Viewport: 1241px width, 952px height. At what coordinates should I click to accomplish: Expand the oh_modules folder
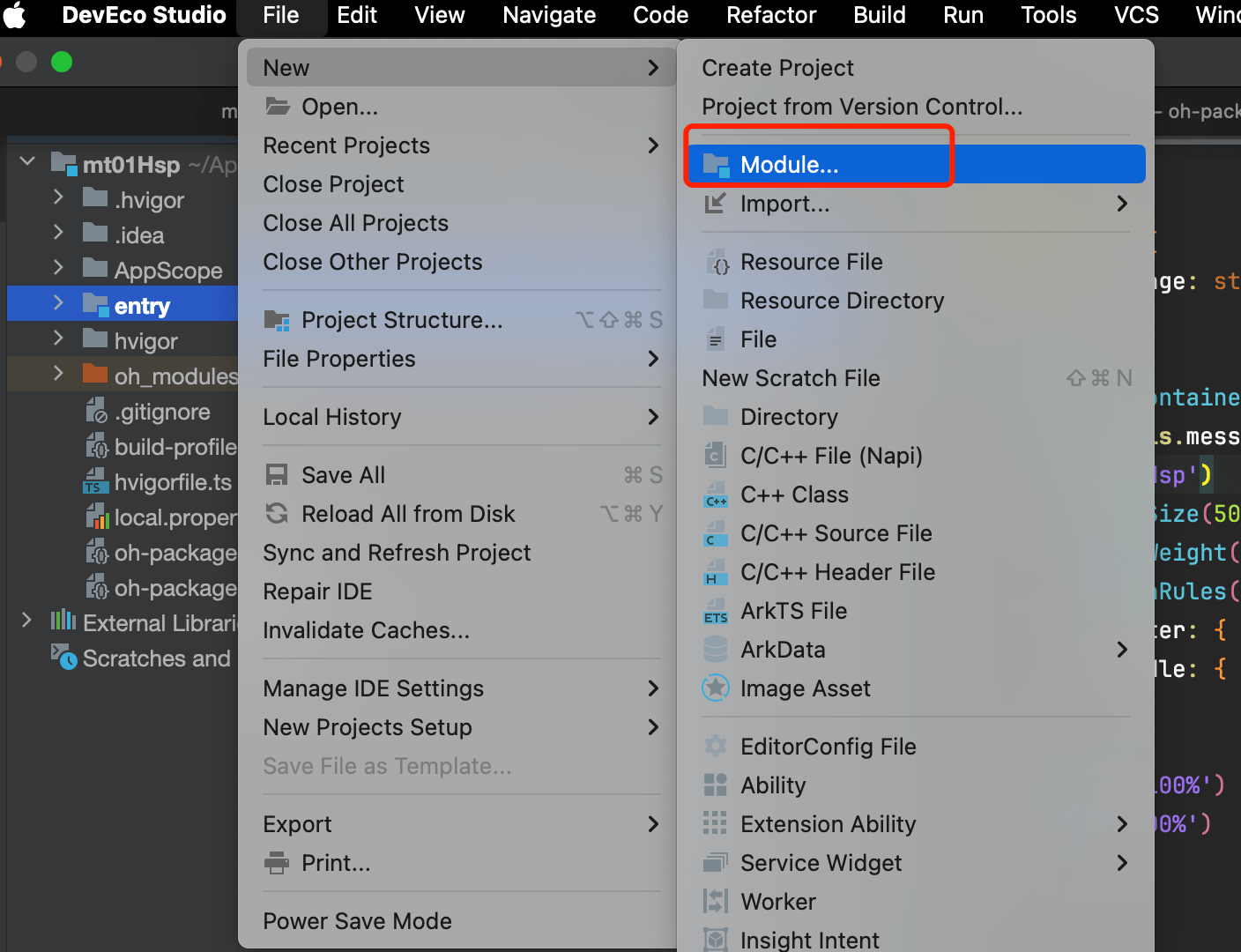point(58,375)
